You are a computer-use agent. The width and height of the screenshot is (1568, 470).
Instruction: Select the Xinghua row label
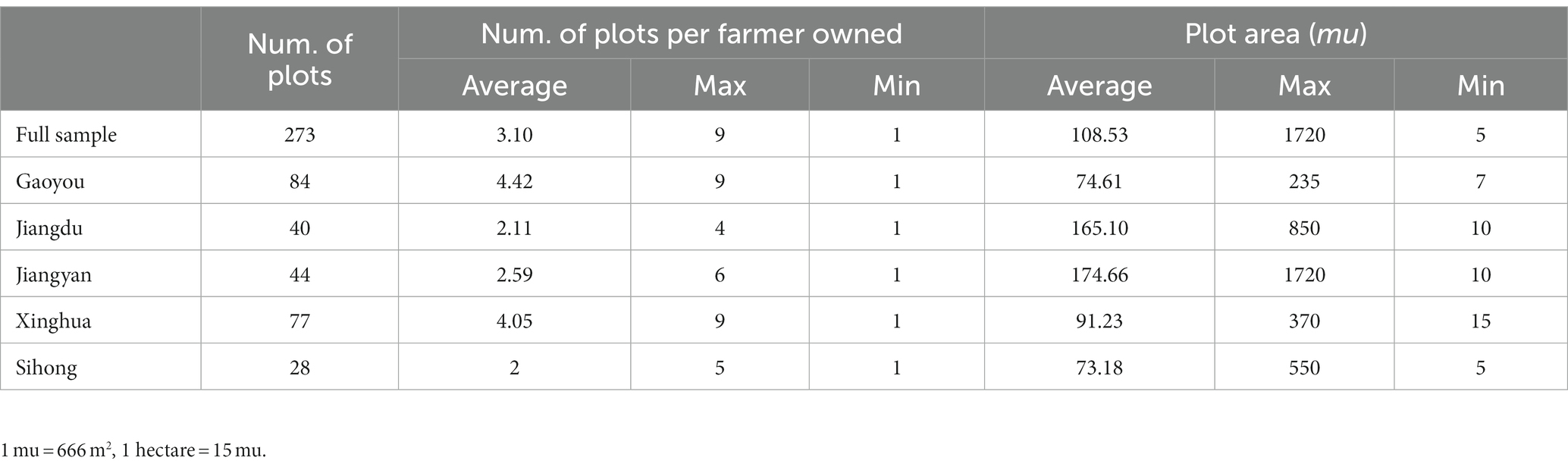click(x=54, y=321)
